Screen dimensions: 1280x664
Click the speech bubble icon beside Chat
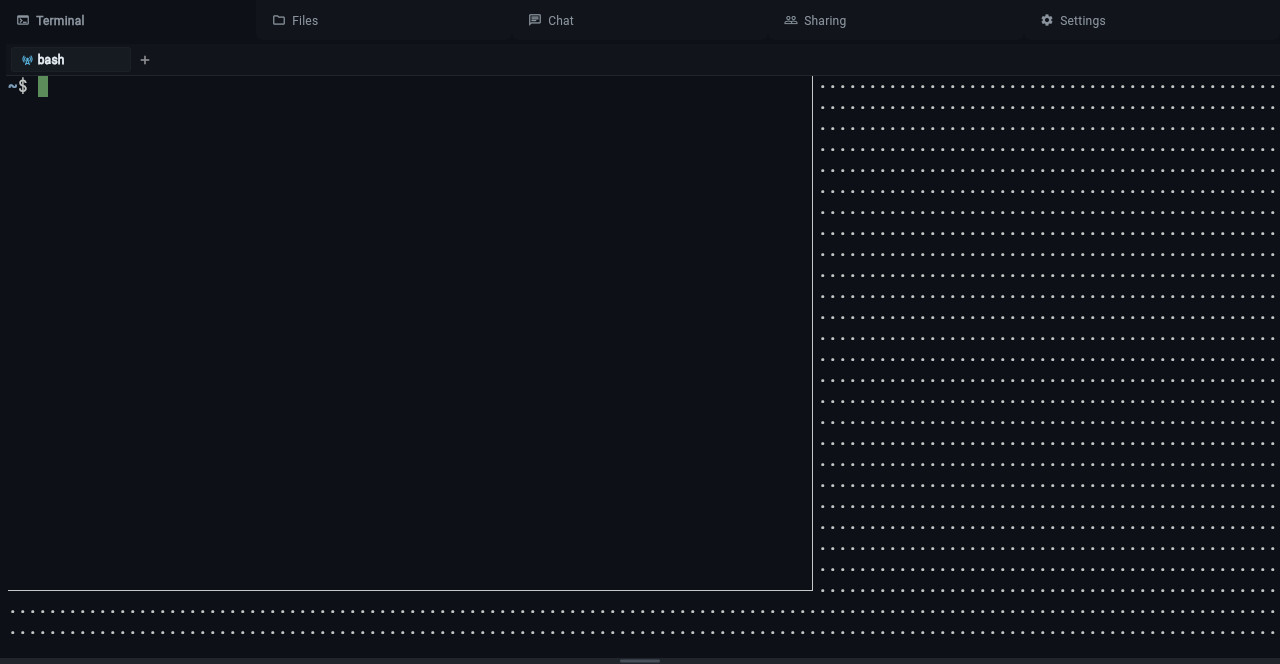tap(535, 20)
